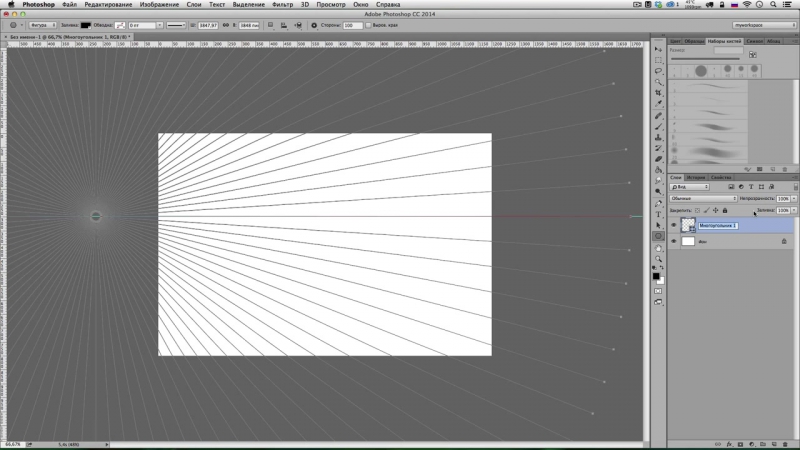This screenshot has width=800, height=450.
Task: Select the Clone Stamp tool
Action: (658, 137)
